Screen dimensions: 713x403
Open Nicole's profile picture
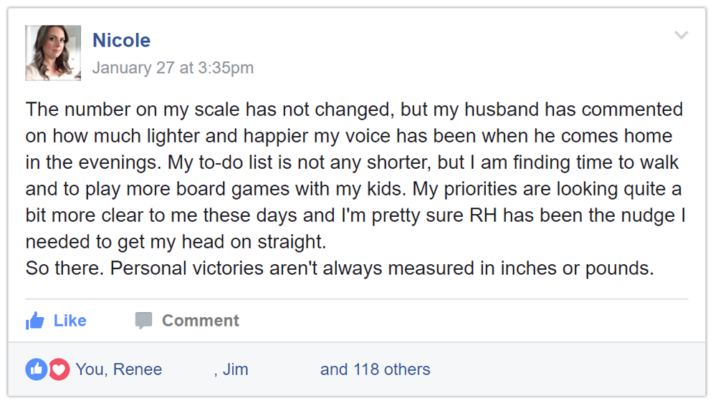click(54, 53)
